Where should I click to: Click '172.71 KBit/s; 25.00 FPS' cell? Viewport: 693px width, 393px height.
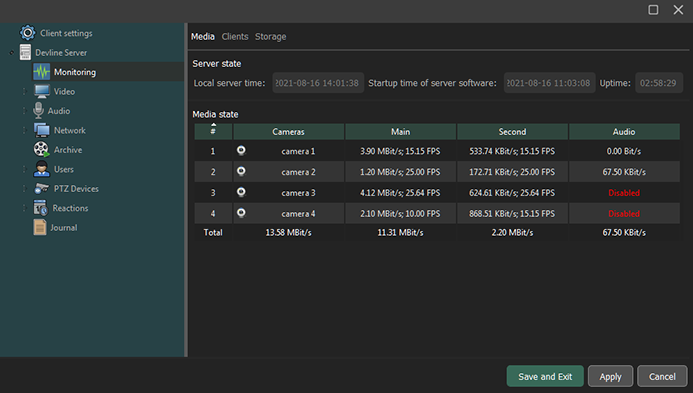point(512,172)
